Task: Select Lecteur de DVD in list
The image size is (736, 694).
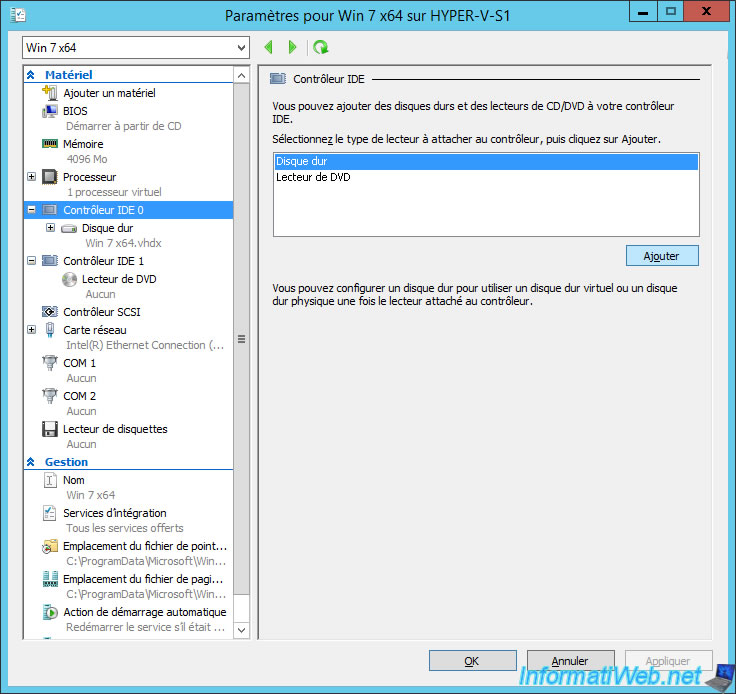Action: click(x=313, y=177)
